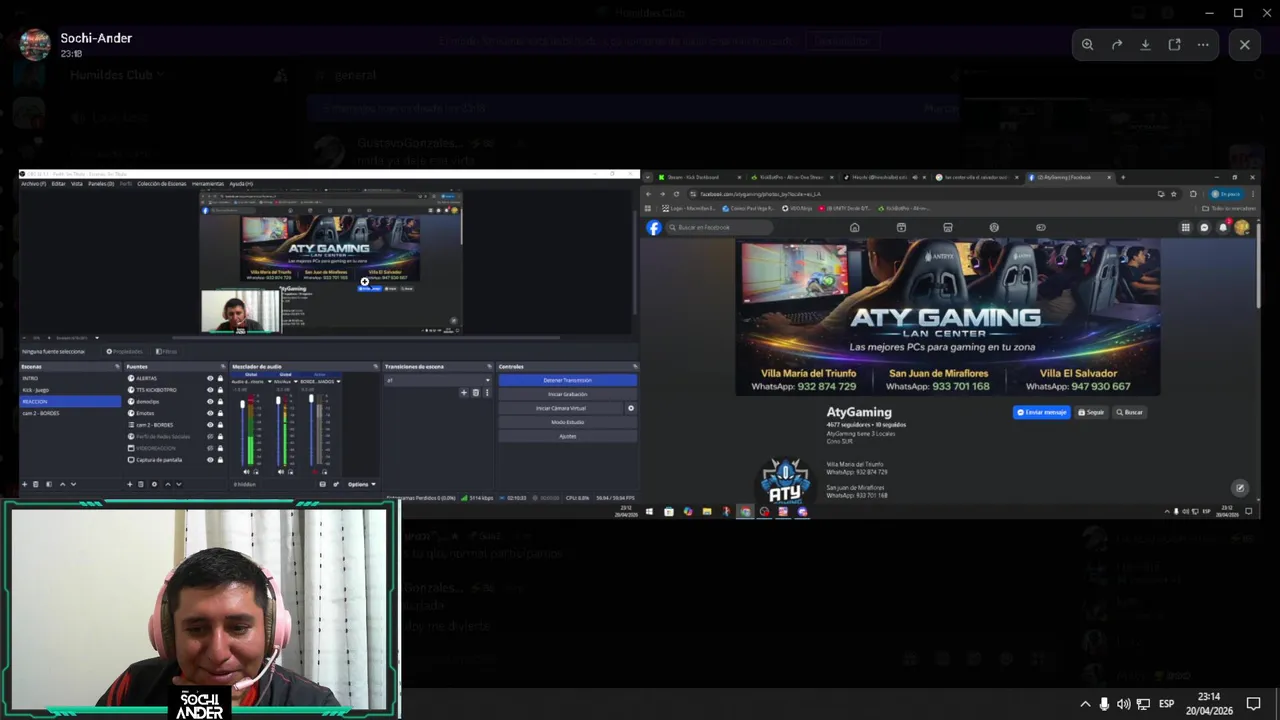Select cam 2 - BORDES scene in Escenas list
Screen dimensions: 1280x720
point(70,413)
